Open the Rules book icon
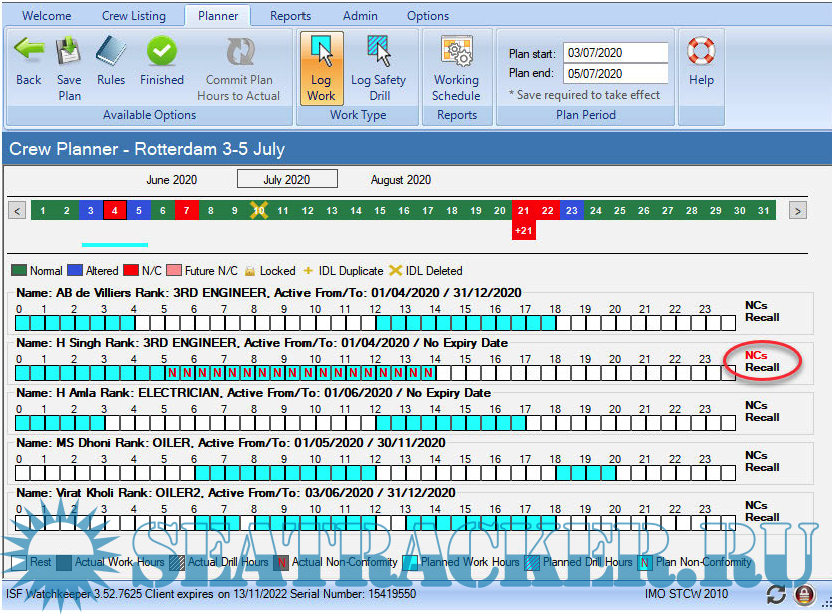832x616 pixels. pos(111,53)
